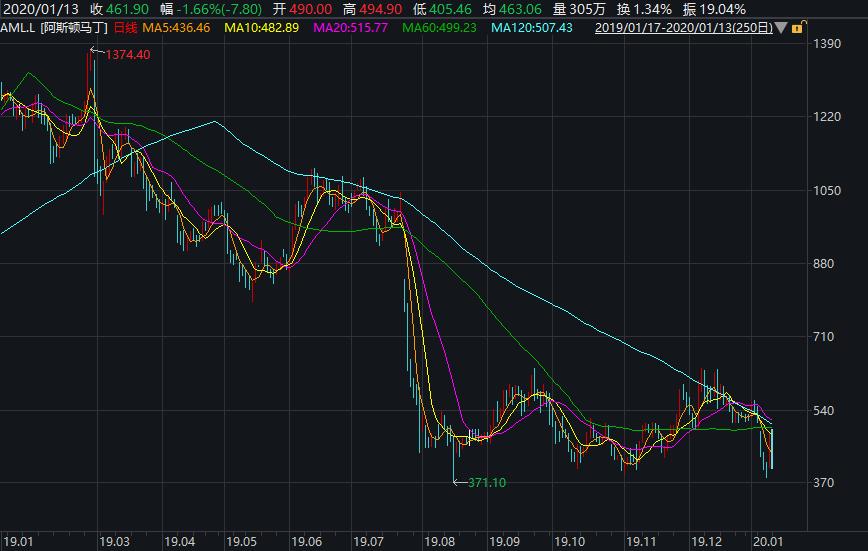This screenshot has height=551, width=868.
Task: Click the AML.L ticker symbol
Action: click(x=17, y=28)
